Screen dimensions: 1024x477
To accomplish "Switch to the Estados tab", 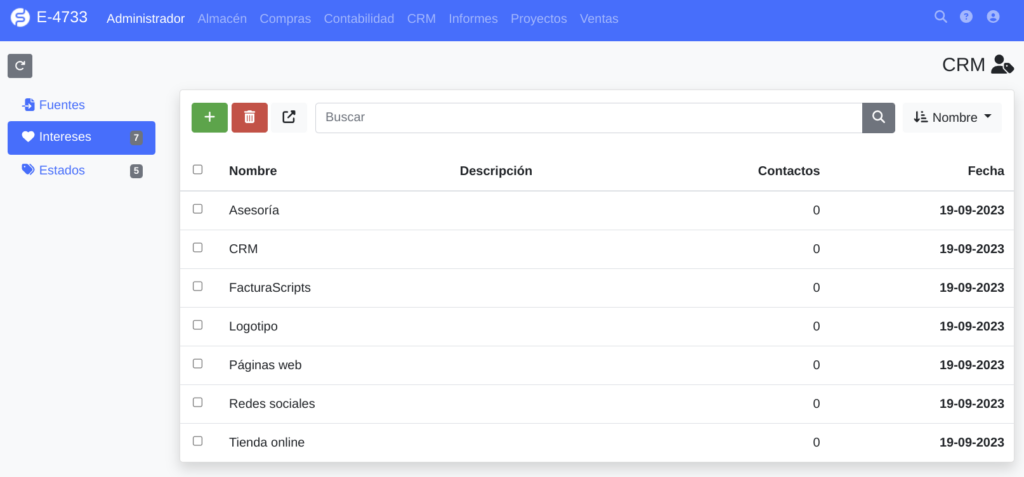I will click(61, 170).
